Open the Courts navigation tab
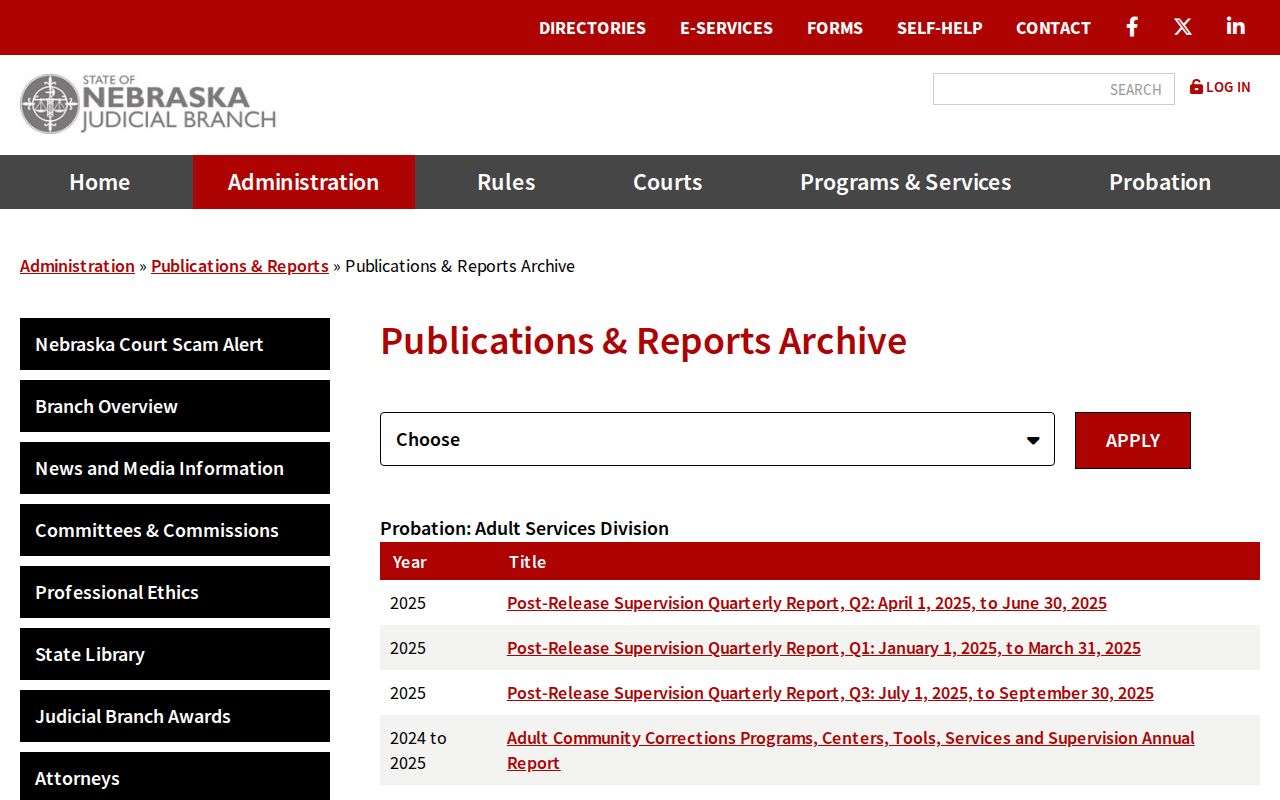This screenshot has width=1280, height=800. click(x=668, y=182)
